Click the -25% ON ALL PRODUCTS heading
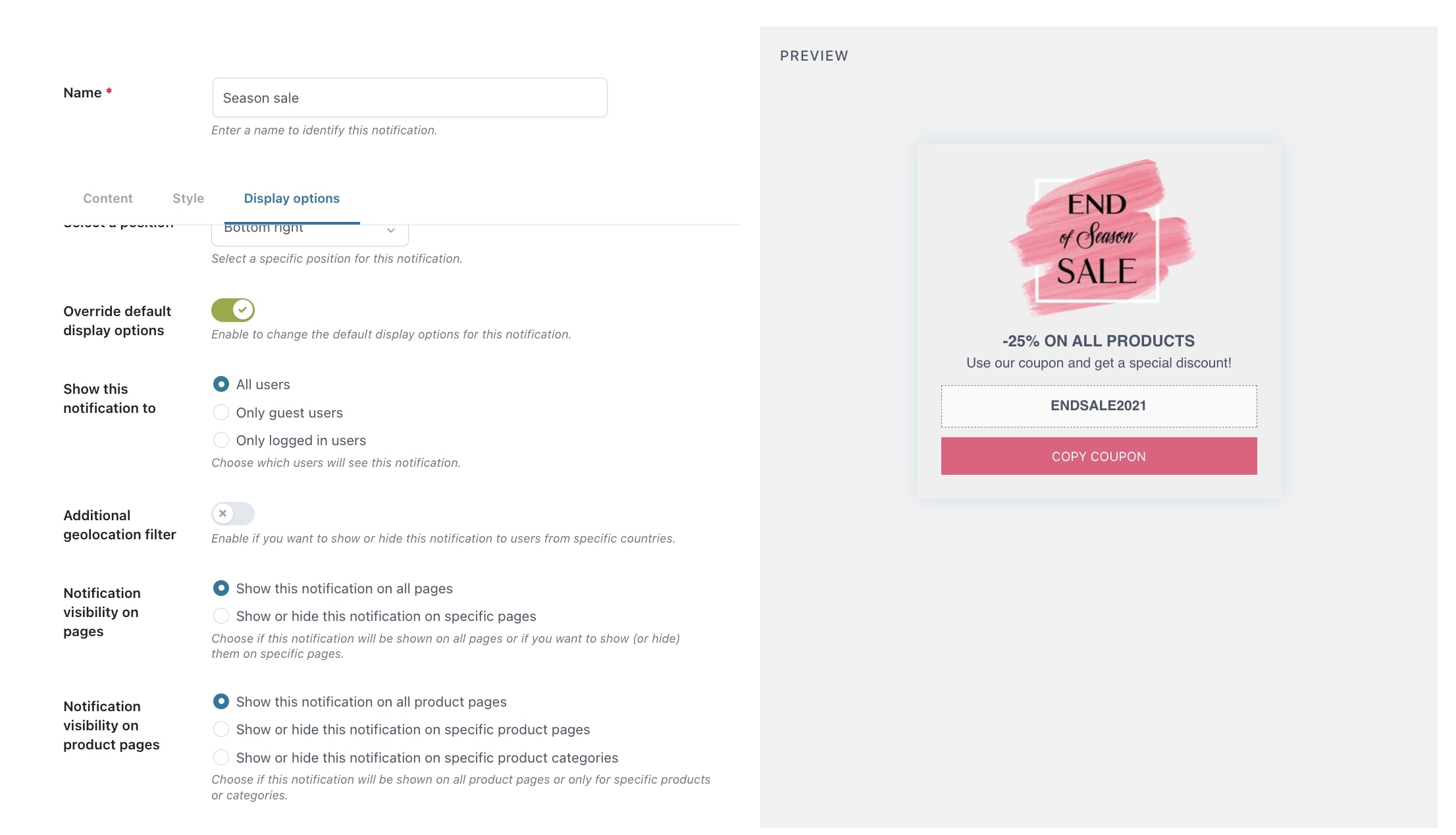Screen dimensions: 1456x835 (x=1099, y=340)
